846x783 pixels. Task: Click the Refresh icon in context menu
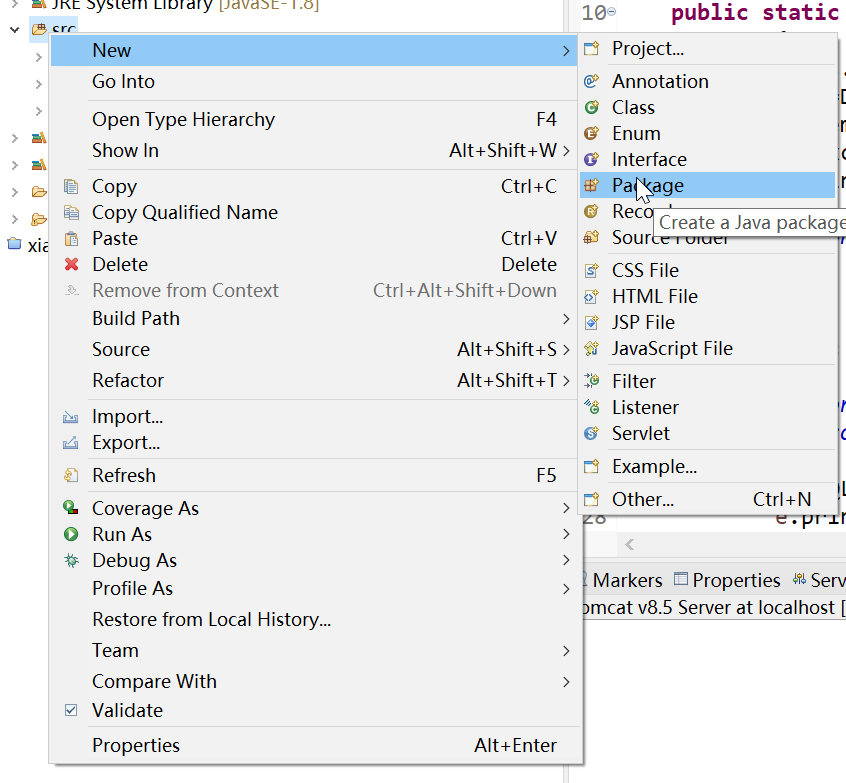click(71, 476)
